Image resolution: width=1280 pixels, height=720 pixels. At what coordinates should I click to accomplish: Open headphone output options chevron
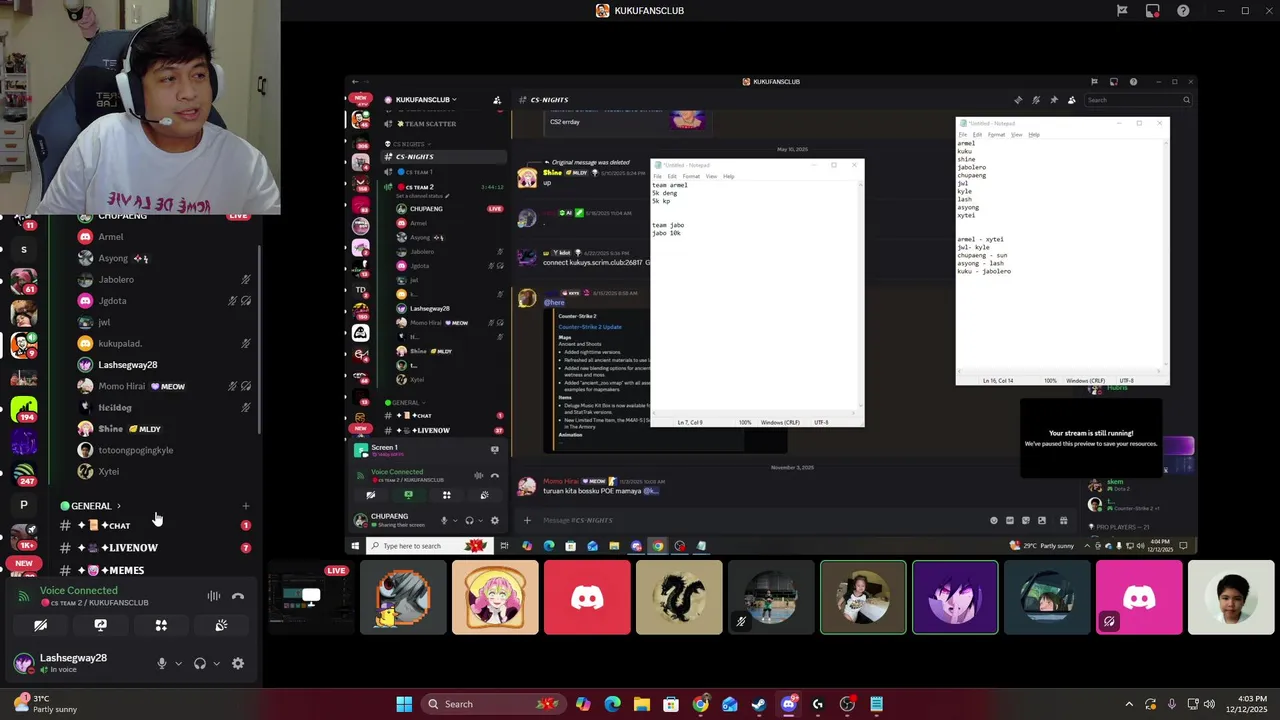click(x=216, y=663)
